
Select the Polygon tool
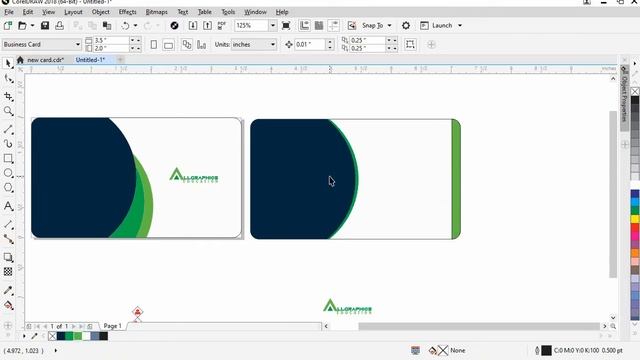pyautogui.click(x=8, y=188)
